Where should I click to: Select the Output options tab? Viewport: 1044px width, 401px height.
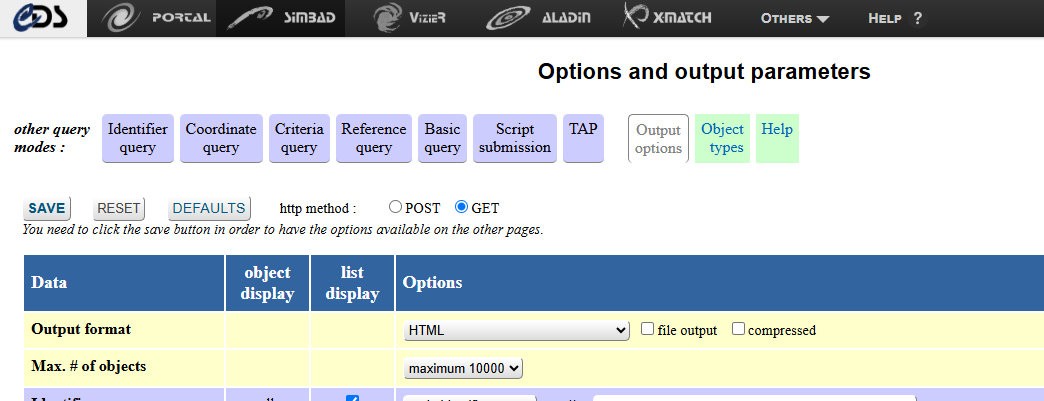pyautogui.click(x=658, y=139)
